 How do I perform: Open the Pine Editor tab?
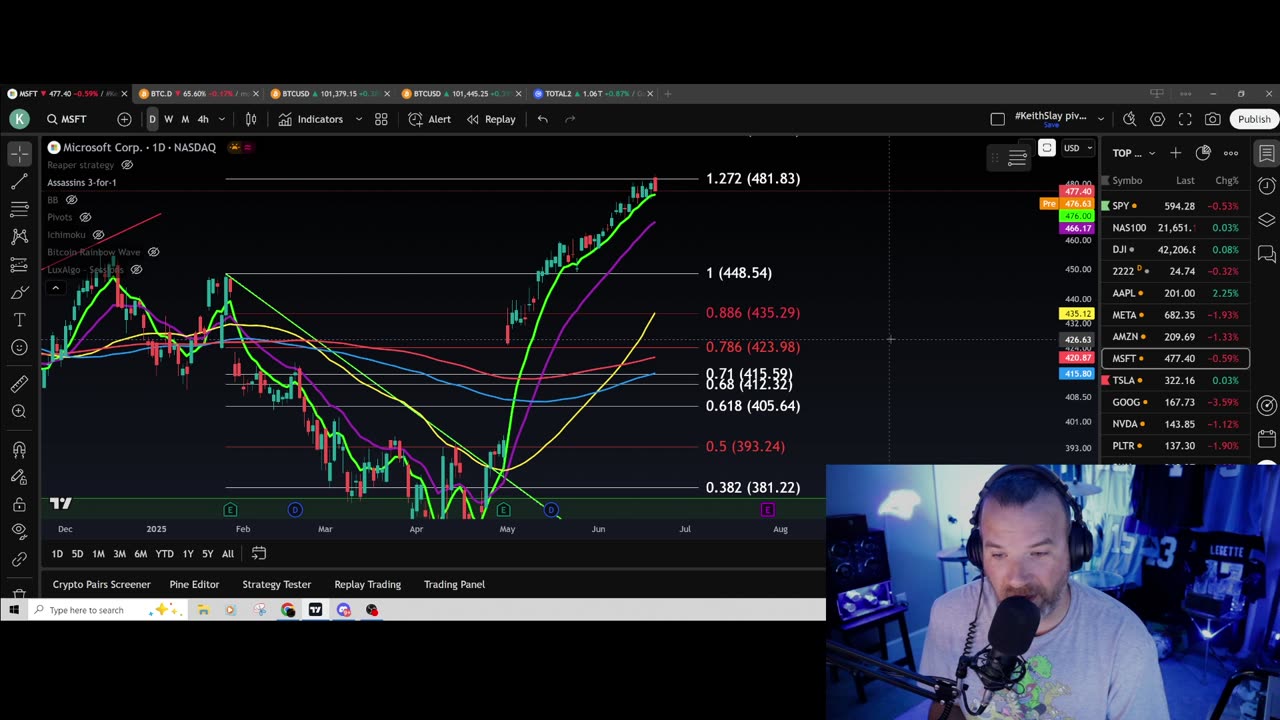[x=194, y=584]
